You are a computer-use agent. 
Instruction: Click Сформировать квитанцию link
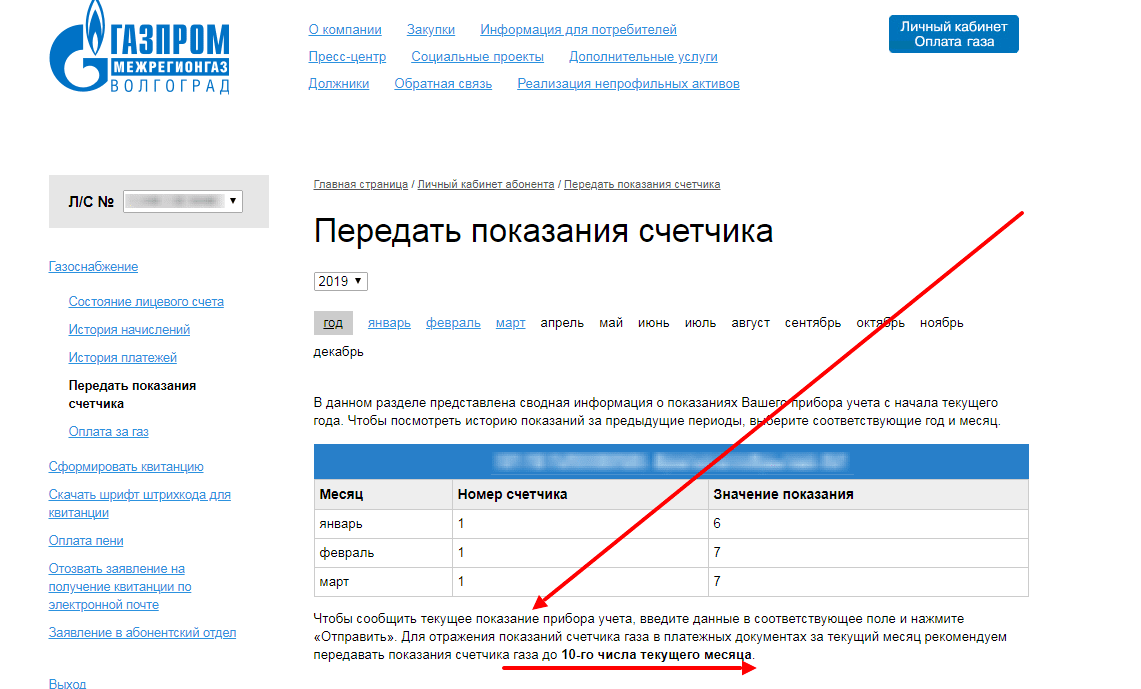[126, 467]
